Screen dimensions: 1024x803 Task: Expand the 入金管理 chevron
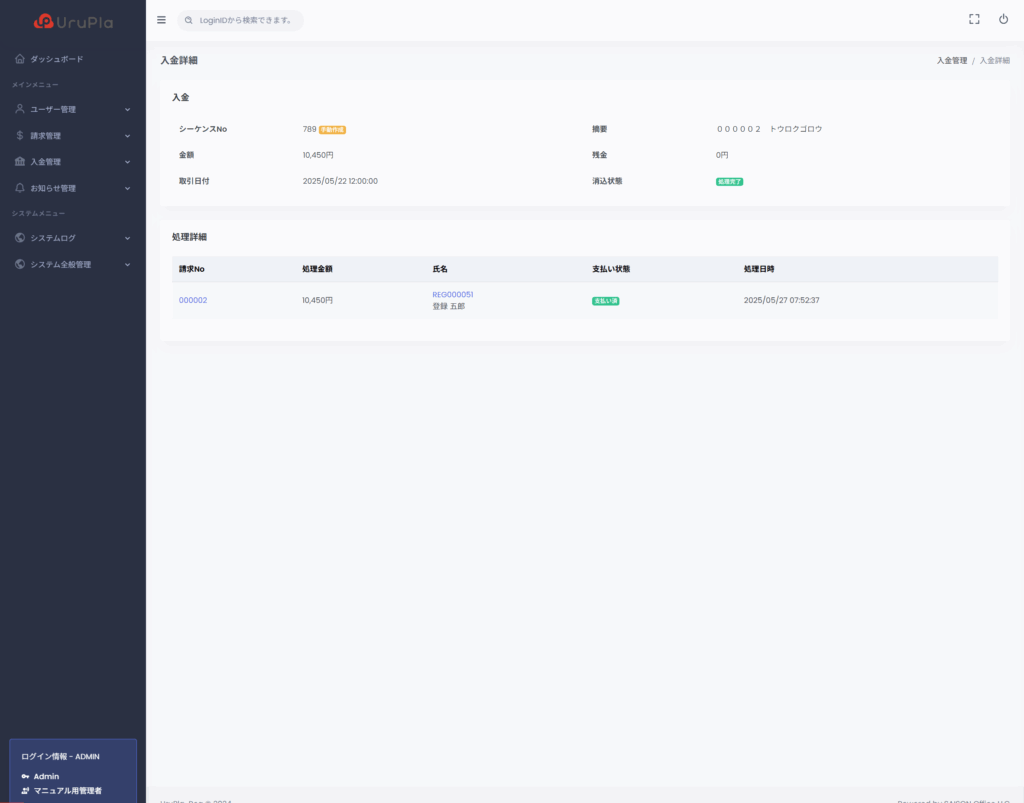pos(127,162)
